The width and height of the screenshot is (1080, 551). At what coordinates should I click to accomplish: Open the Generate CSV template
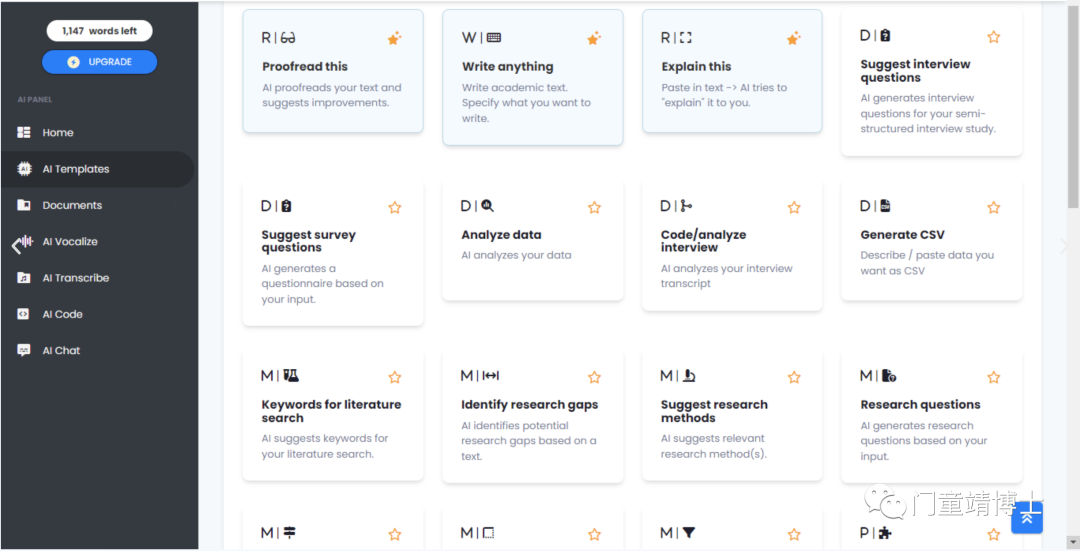931,241
